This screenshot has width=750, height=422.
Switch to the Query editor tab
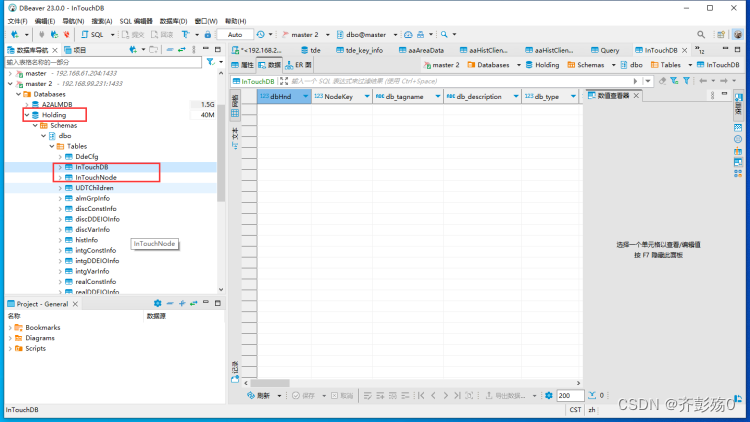tap(605, 50)
